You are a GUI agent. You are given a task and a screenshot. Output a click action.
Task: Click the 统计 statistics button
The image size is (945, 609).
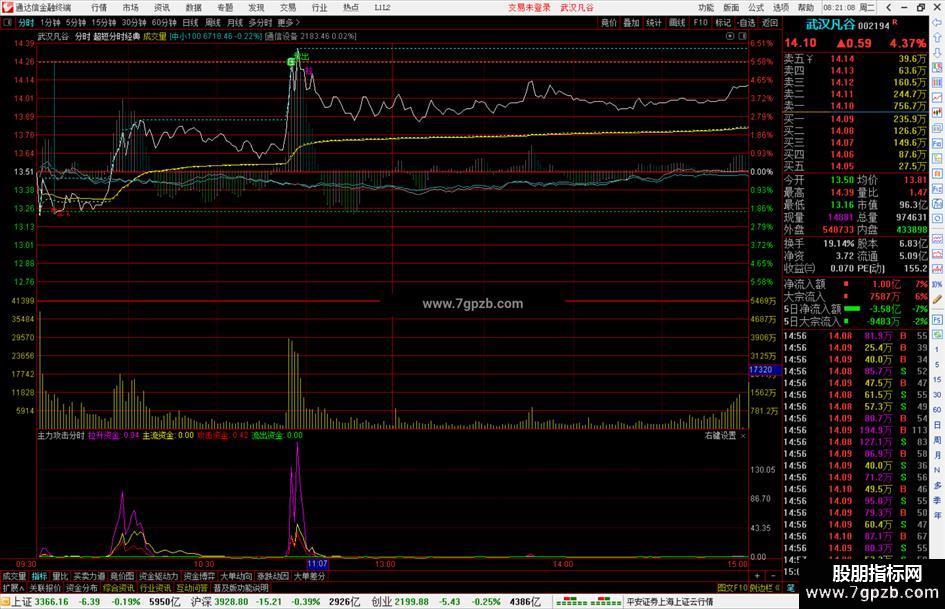(654, 23)
